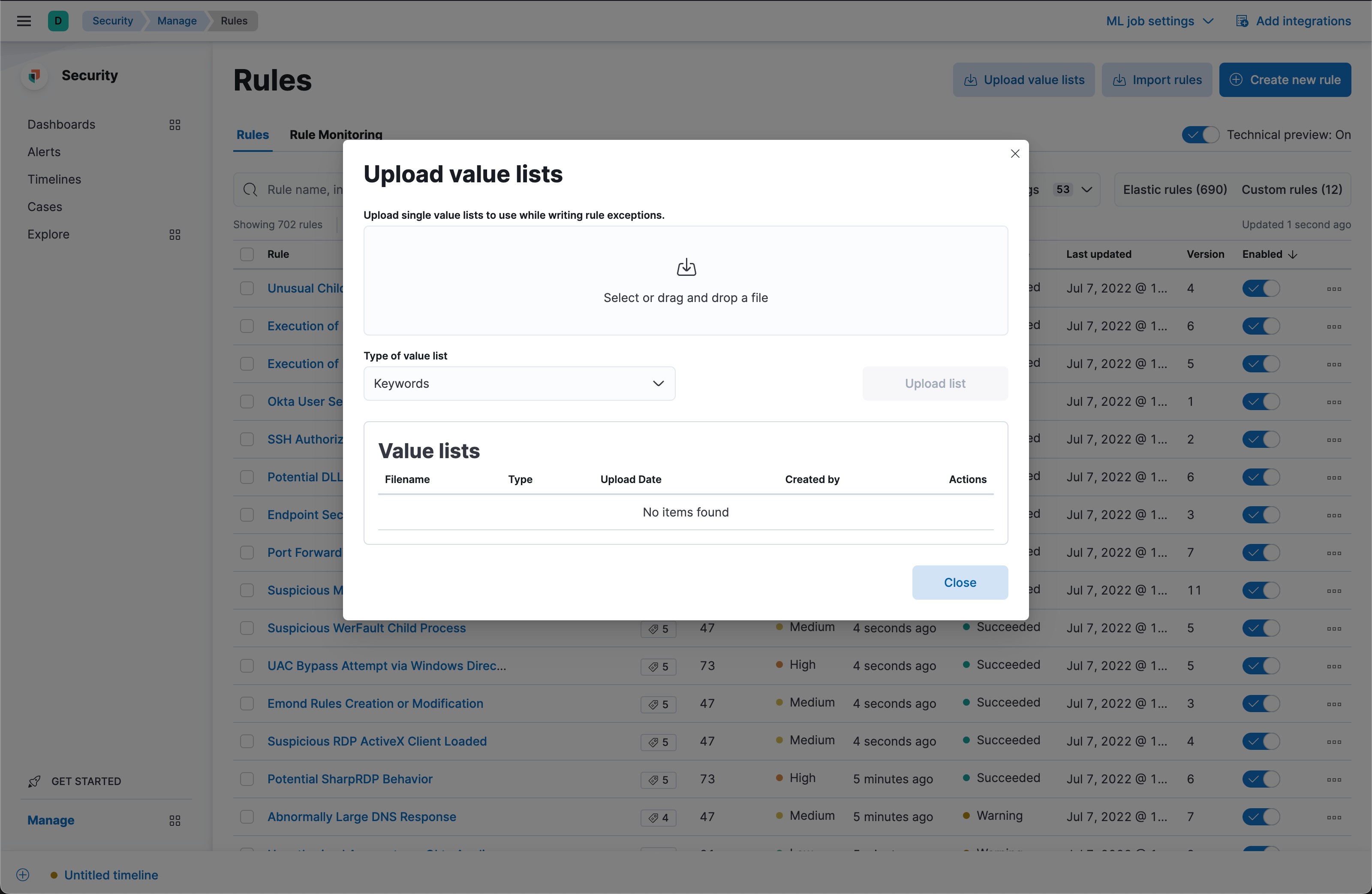Click the Explore grid icon
The image size is (1372, 894).
click(175, 234)
